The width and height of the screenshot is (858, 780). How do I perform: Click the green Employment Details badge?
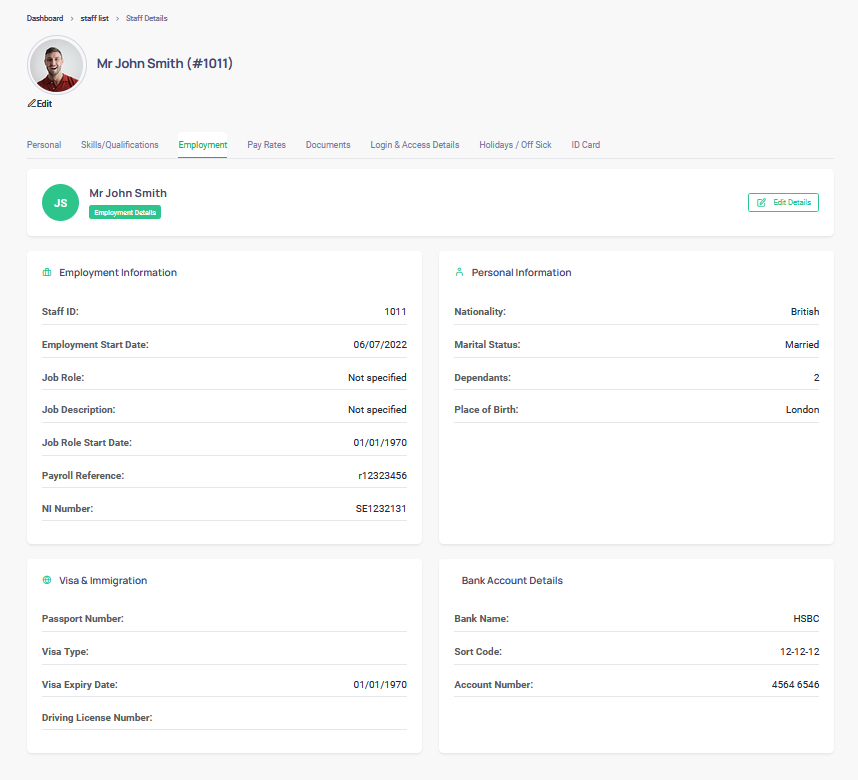(124, 212)
